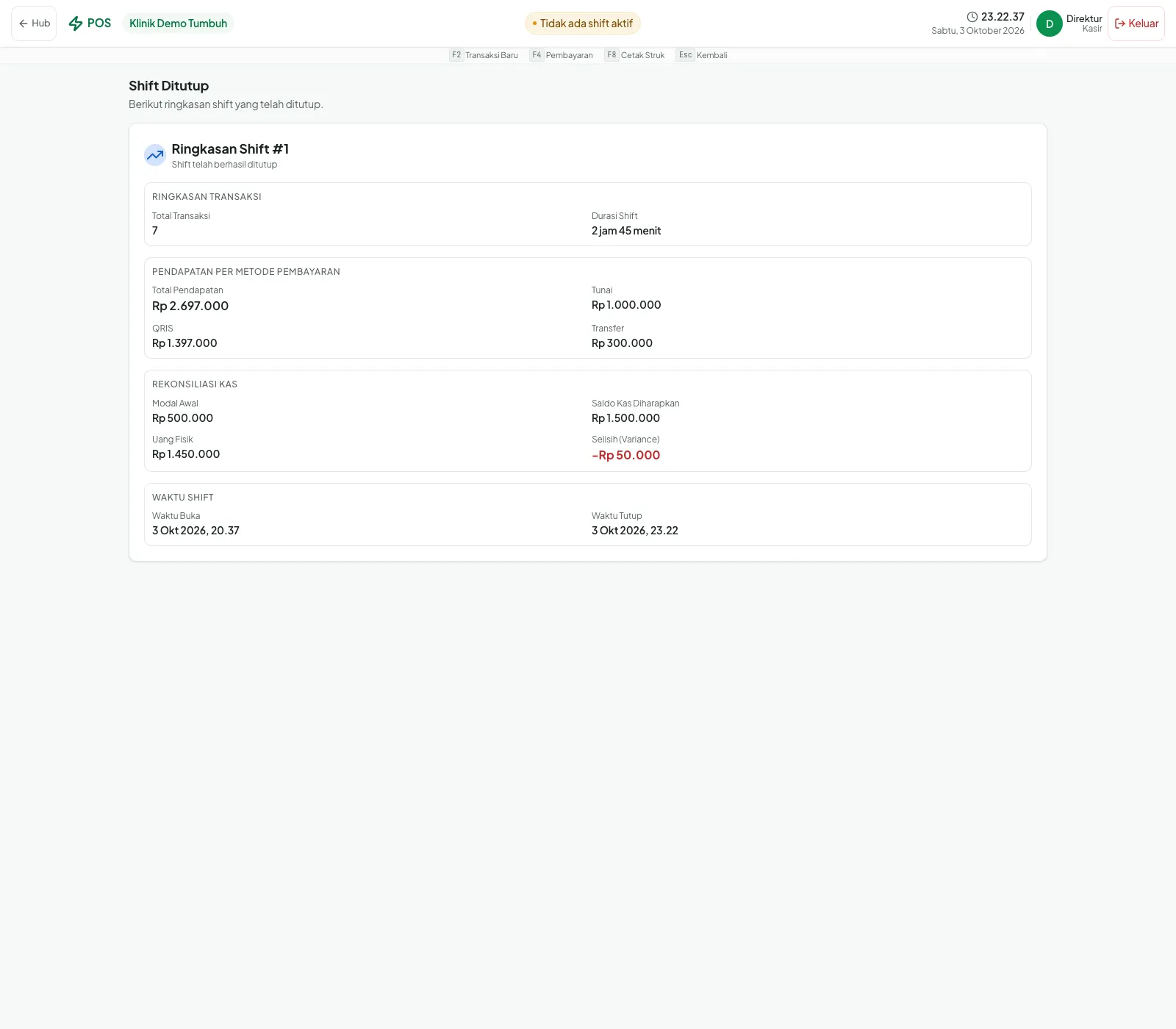Select the QRIS amount Rp 1.397.000
The width and height of the screenshot is (1176, 1029).
pos(184,343)
